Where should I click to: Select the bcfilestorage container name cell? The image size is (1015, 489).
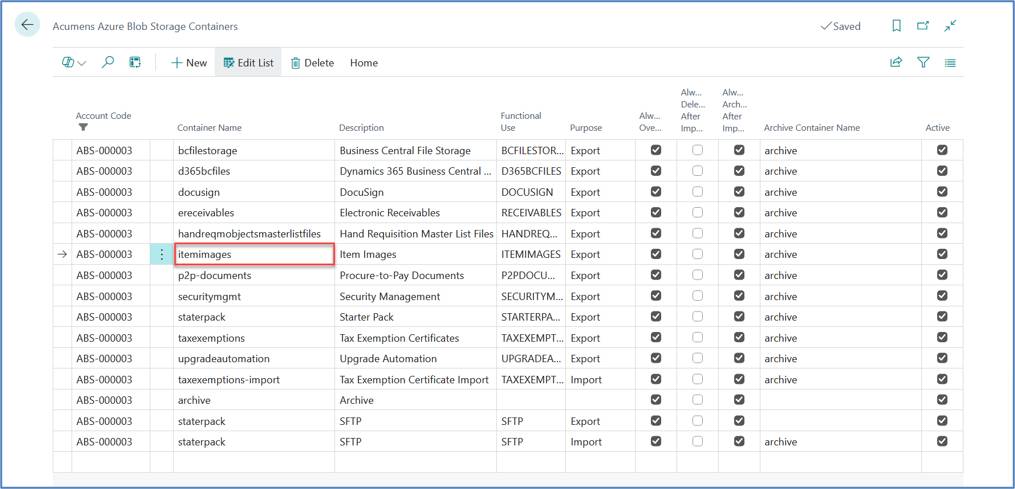pyautogui.click(x=254, y=150)
